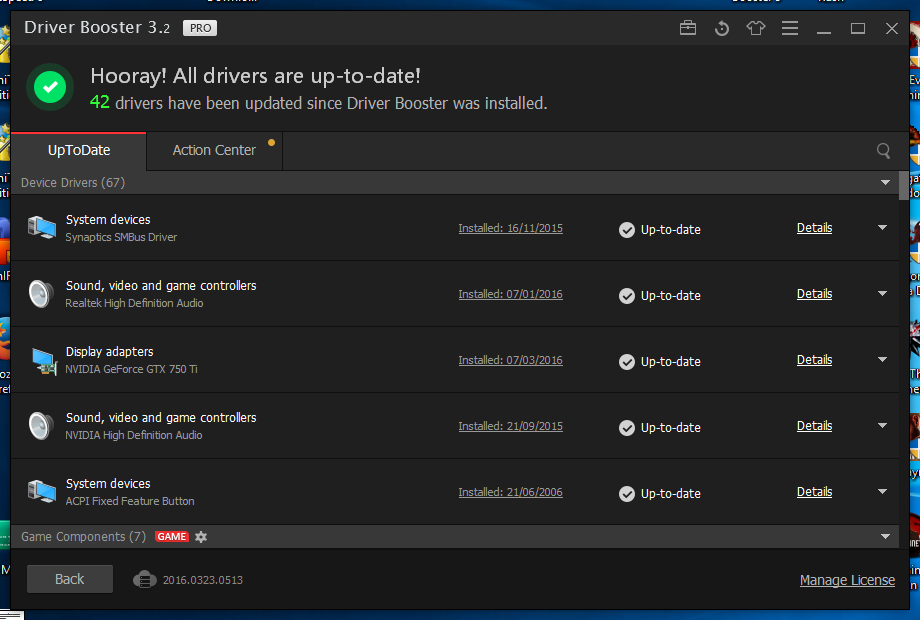The height and width of the screenshot is (620, 920).
Task: Open the toolbox briefcase icon
Action: pos(688,28)
